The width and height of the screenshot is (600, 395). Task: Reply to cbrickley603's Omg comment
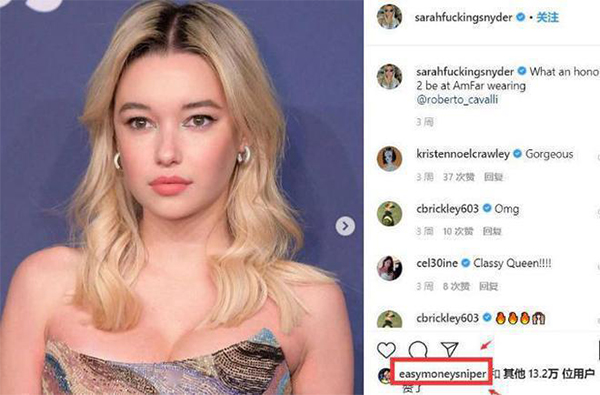point(492,231)
